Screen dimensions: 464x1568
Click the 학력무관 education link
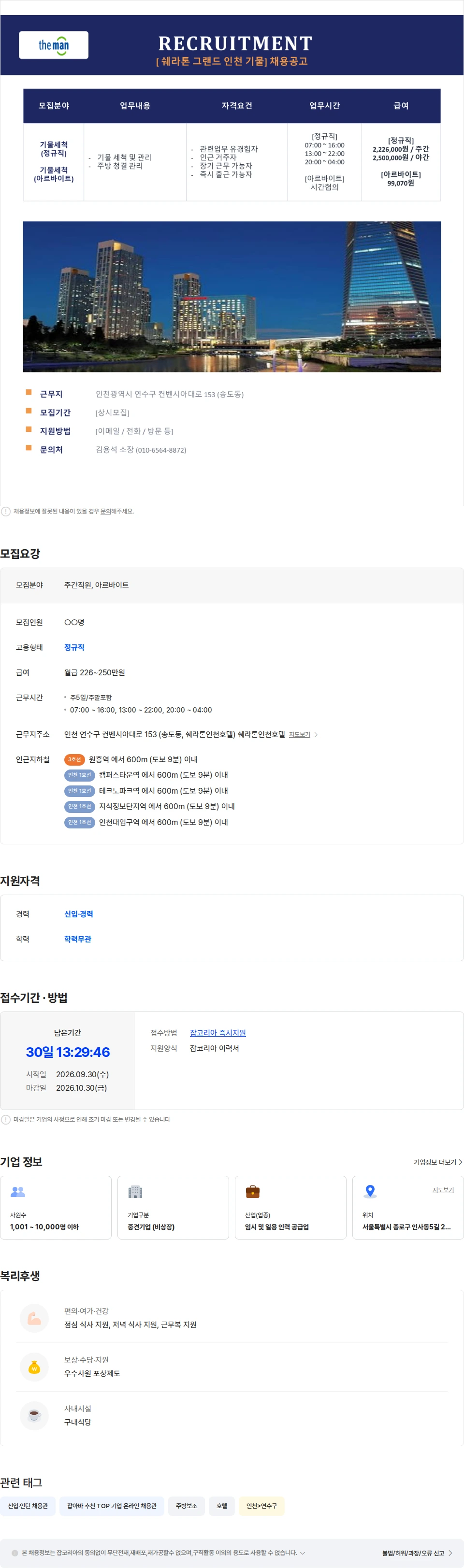(78, 939)
